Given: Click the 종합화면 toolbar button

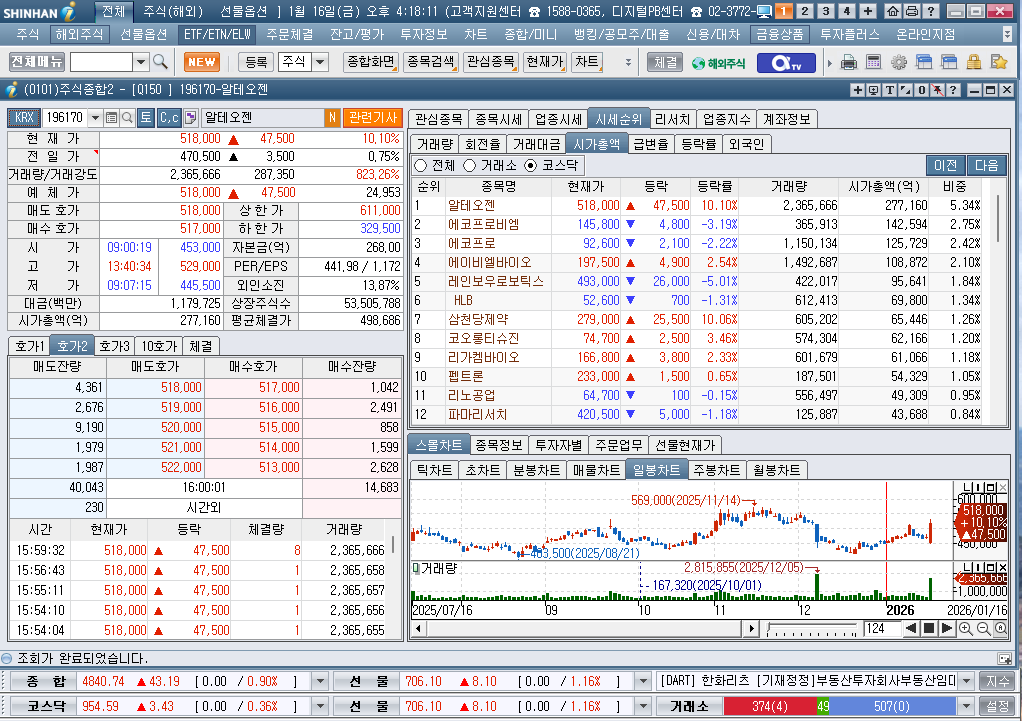Looking at the screenshot, I should [371, 62].
